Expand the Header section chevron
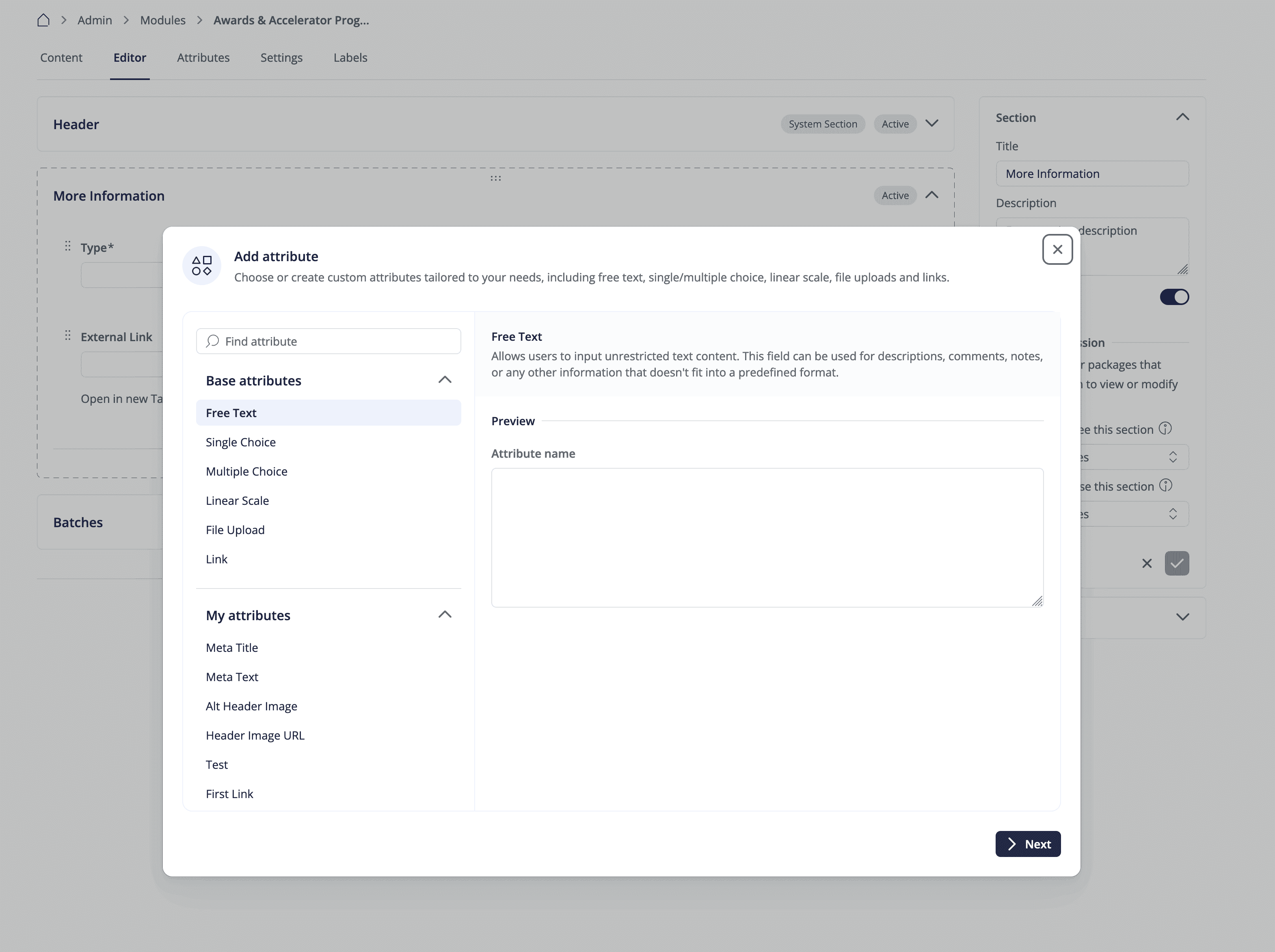This screenshot has width=1275, height=952. click(931, 123)
